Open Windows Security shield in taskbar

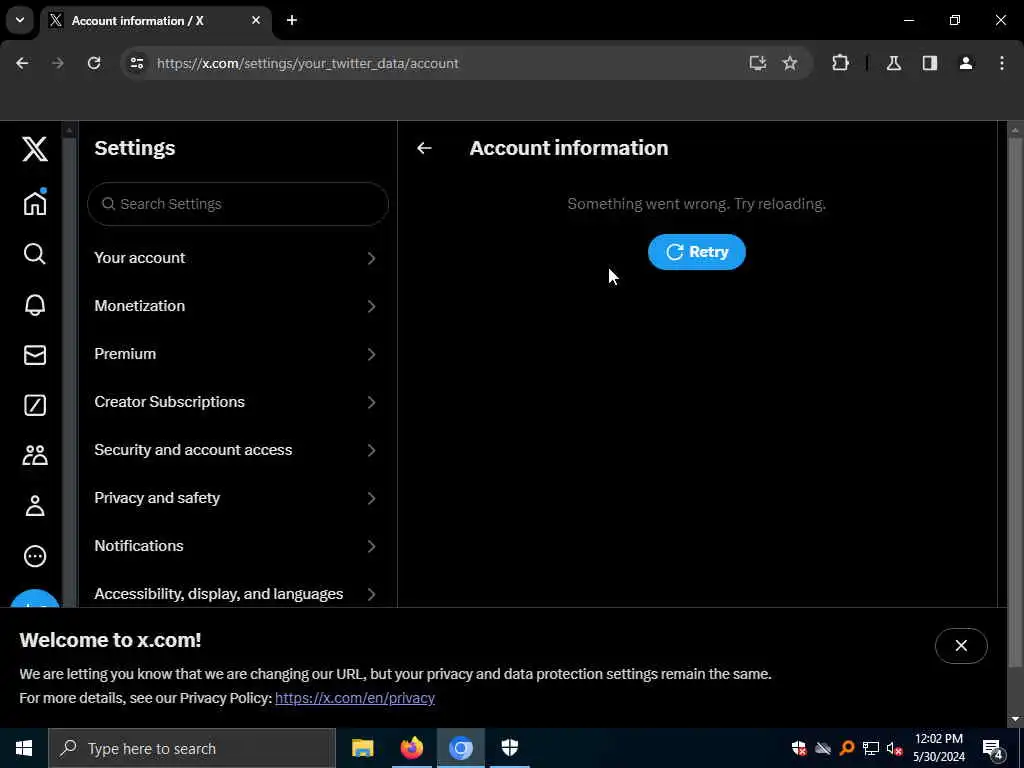(509, 748)
